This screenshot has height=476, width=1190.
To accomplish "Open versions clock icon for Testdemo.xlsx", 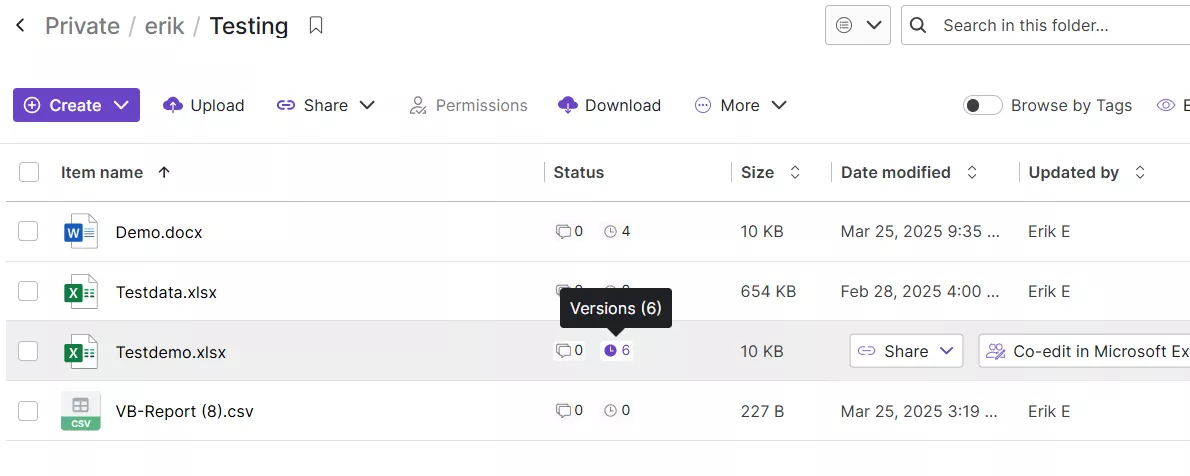I will click(x=610, y=351).
